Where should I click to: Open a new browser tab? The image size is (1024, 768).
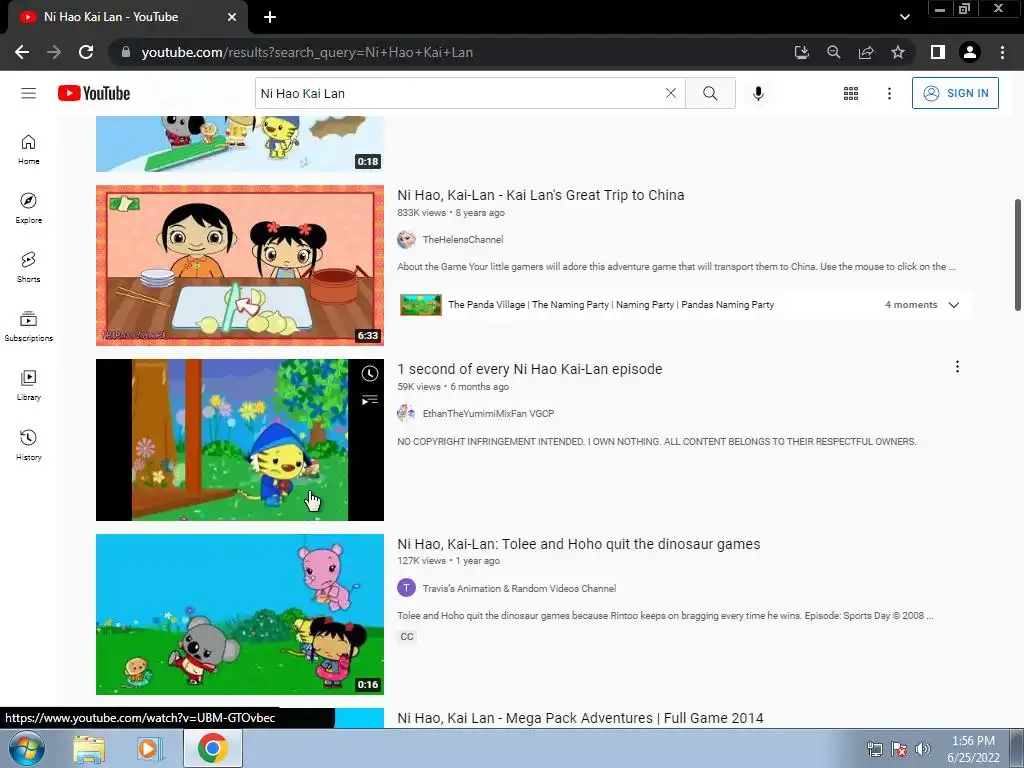click(x=270, y=17)
